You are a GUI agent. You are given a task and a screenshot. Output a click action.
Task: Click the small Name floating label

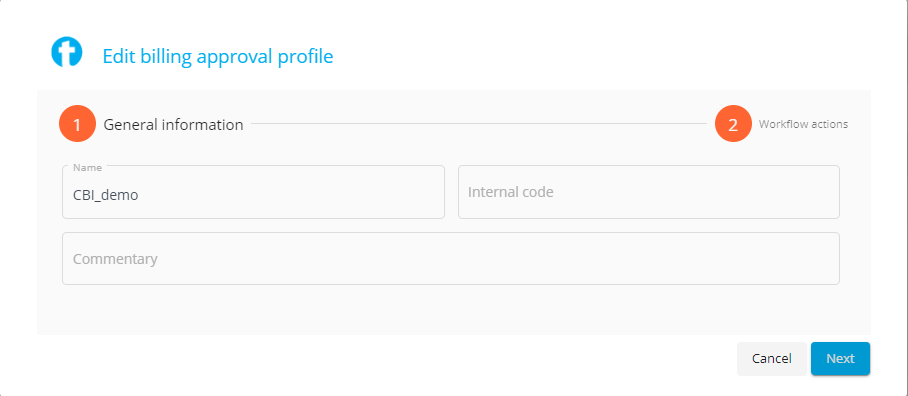pos(87,168)
